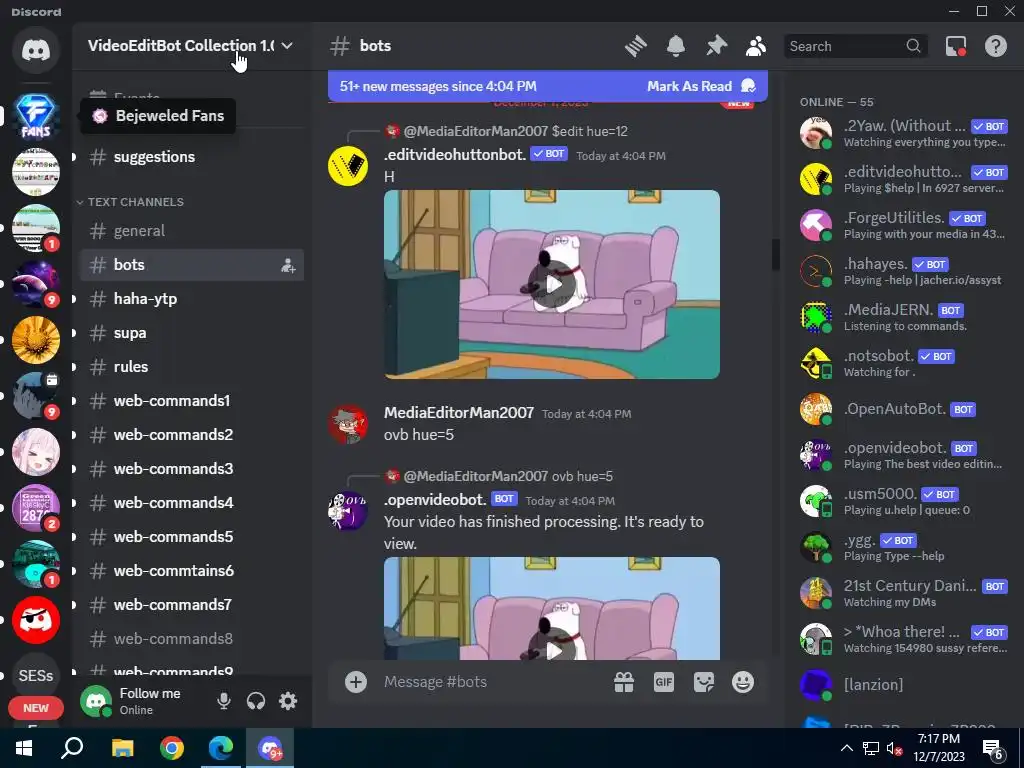This screenshot has width=1024, height=768.
Task: Open the web-commands1 channel
Action: (x=192, y=400)
